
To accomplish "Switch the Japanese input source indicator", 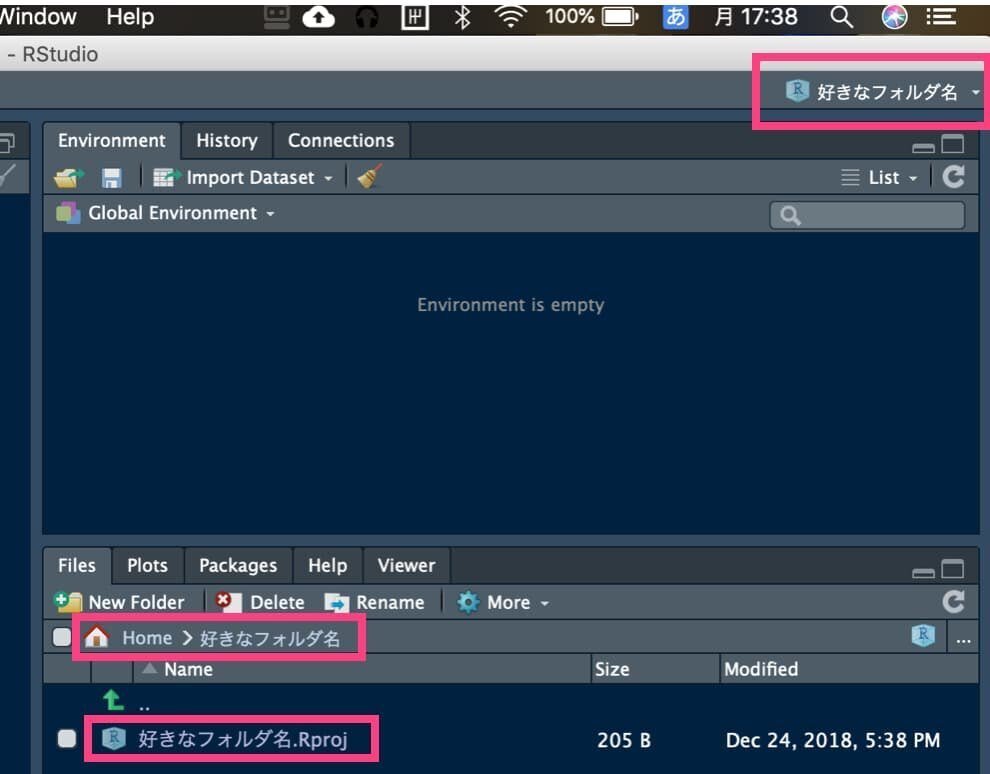I will click(675, 17).
